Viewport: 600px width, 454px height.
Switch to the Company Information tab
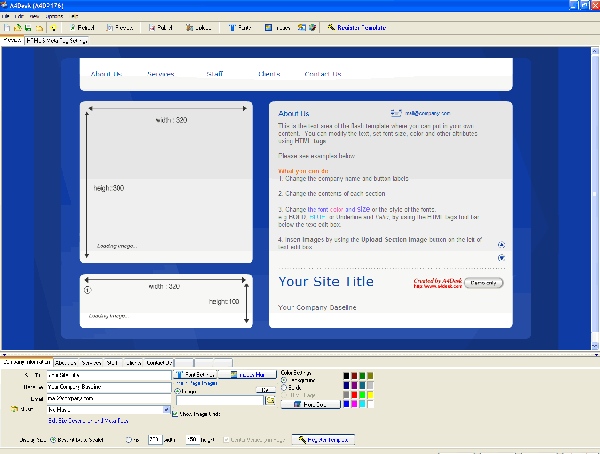click(x=26, y=362)
